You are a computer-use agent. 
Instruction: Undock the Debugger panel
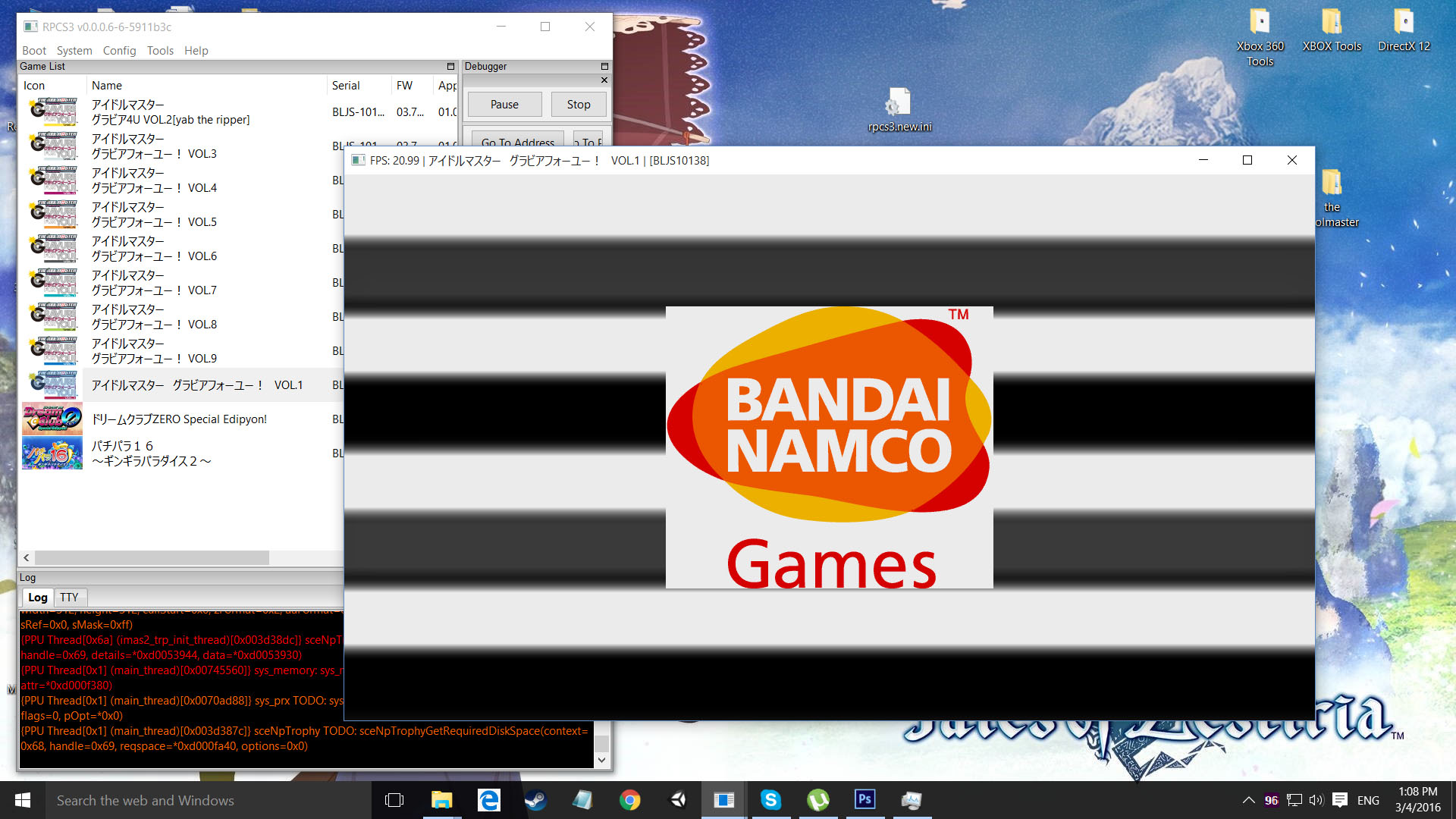pos(604,67)
